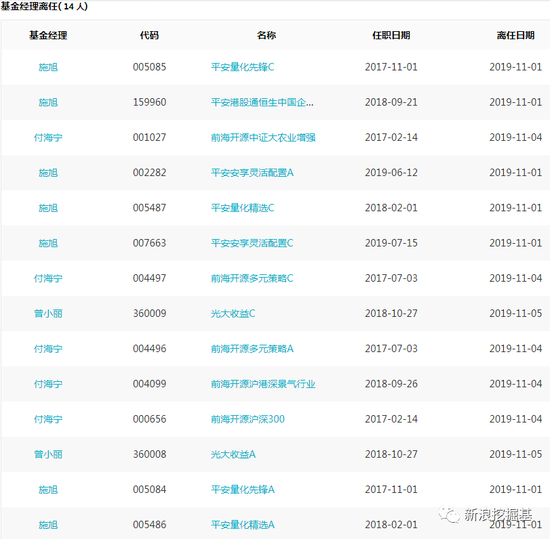Open fund link 前海开源多元策略C
The width and height of the screenshot is (550, 539).
click(252, 278)
